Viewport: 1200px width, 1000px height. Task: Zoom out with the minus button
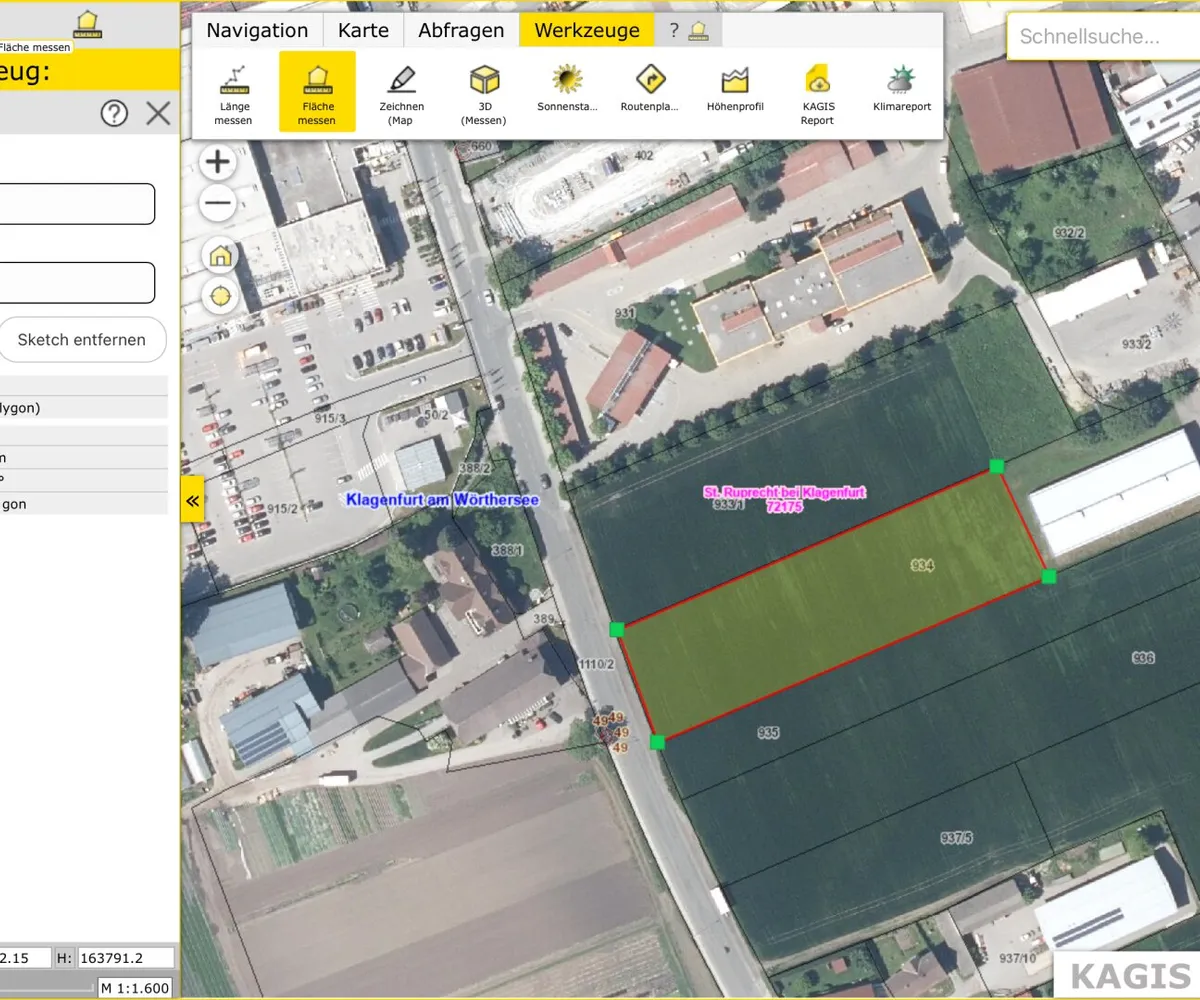(218, 205)
